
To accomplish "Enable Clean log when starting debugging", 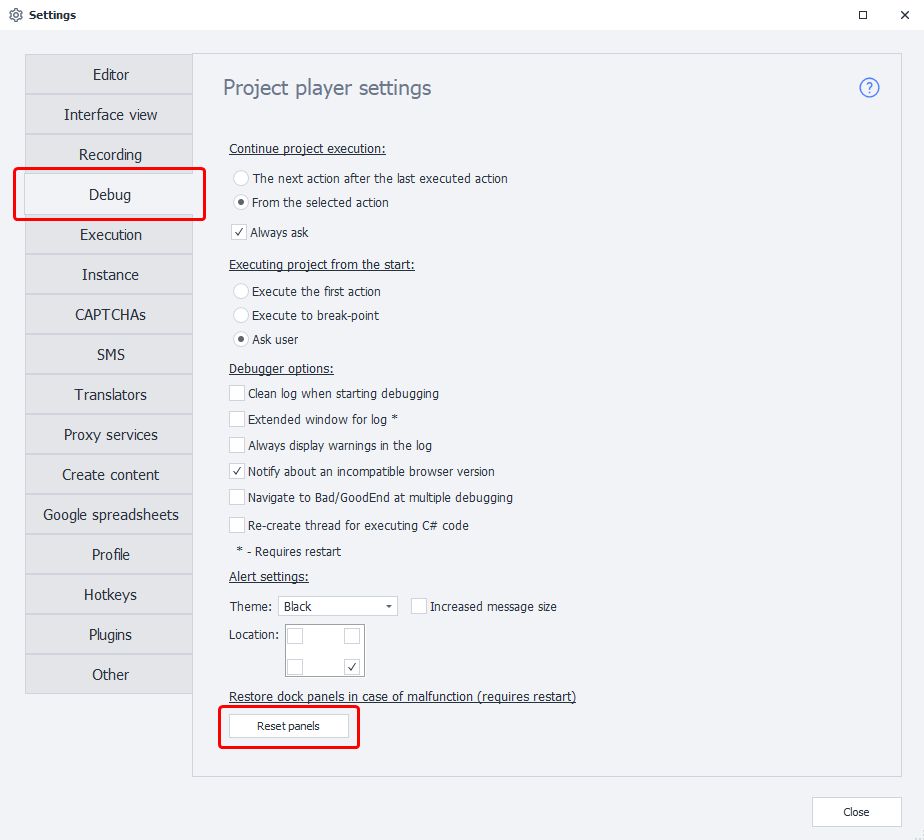I will [x=237, y=393].
